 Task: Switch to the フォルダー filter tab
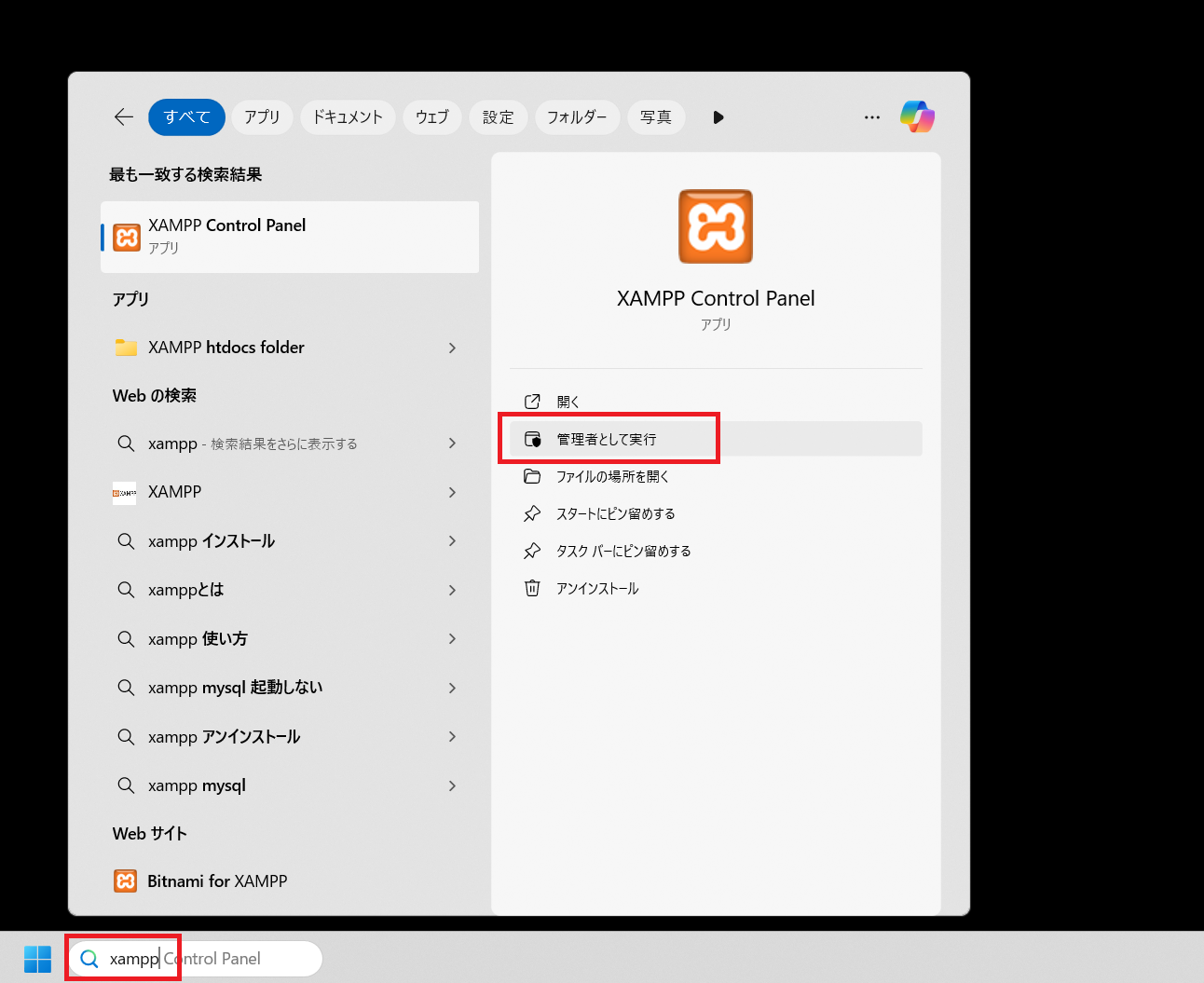pyautogui.click(x=577, y=117)
